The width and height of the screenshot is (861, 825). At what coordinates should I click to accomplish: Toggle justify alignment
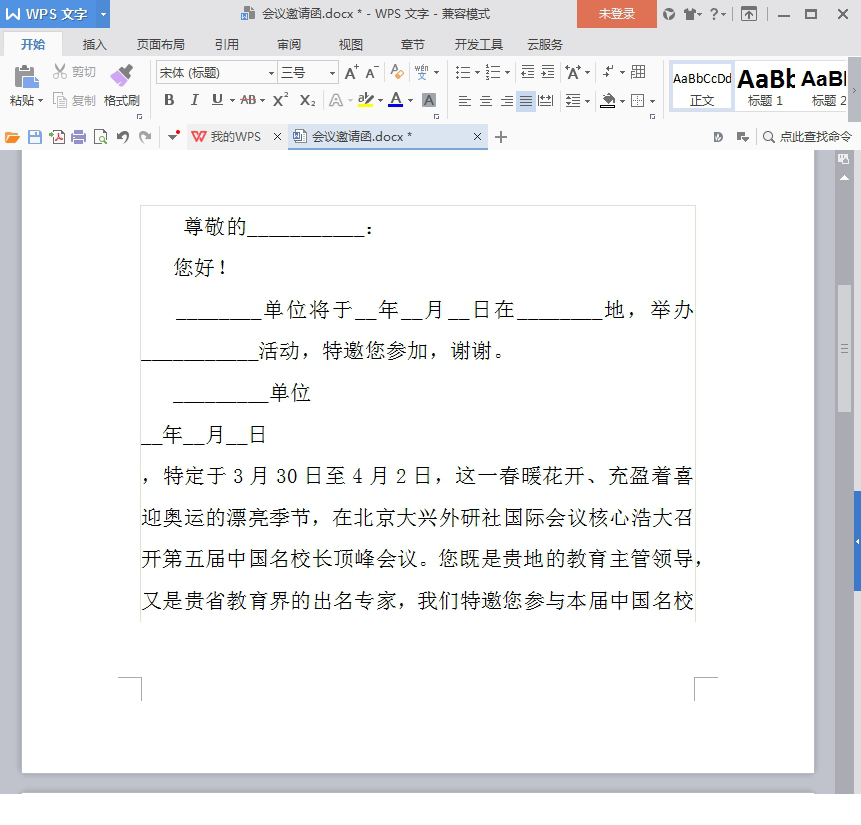point(526,101)
